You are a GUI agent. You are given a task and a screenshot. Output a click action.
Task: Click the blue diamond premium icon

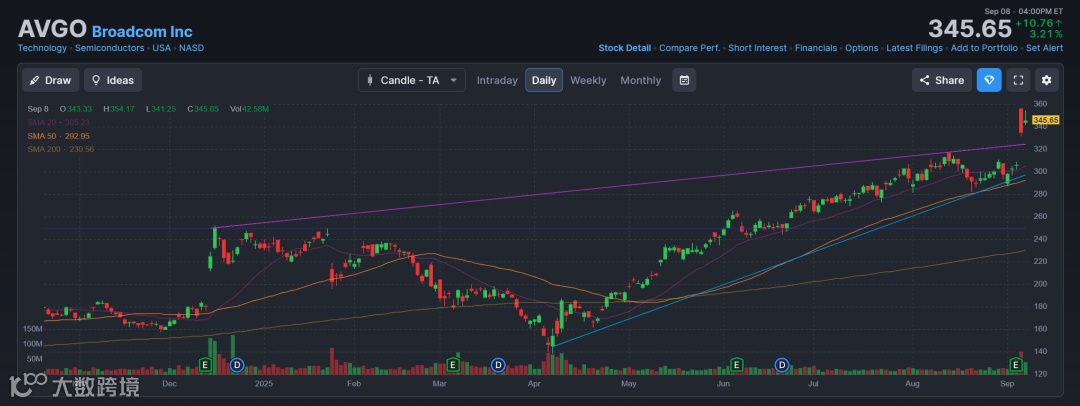[989, 80]
